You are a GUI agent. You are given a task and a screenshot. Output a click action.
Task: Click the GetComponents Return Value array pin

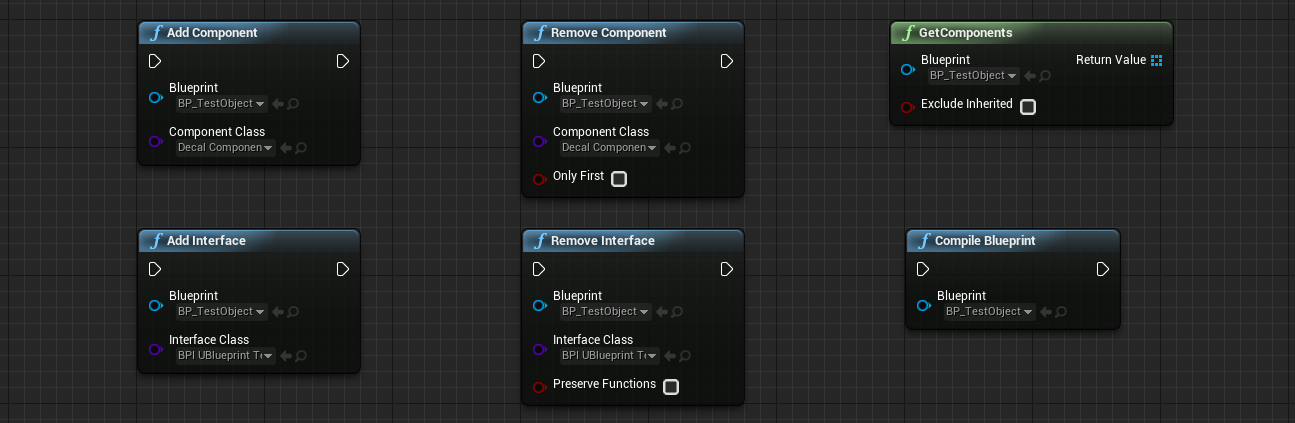point(1157,61)
